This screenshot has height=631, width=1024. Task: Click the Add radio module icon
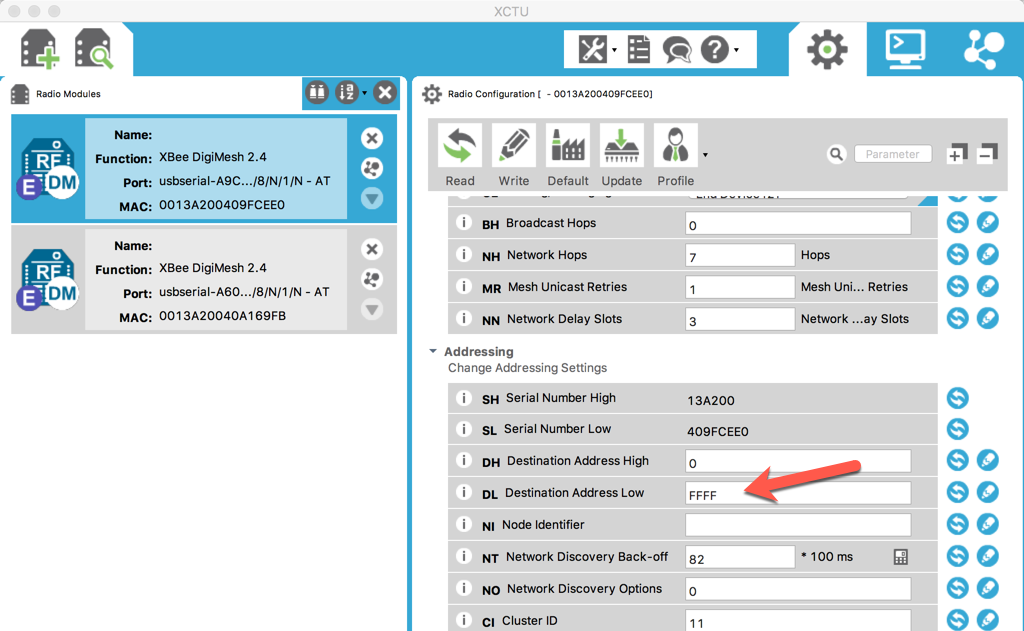(x=40, y=50)
